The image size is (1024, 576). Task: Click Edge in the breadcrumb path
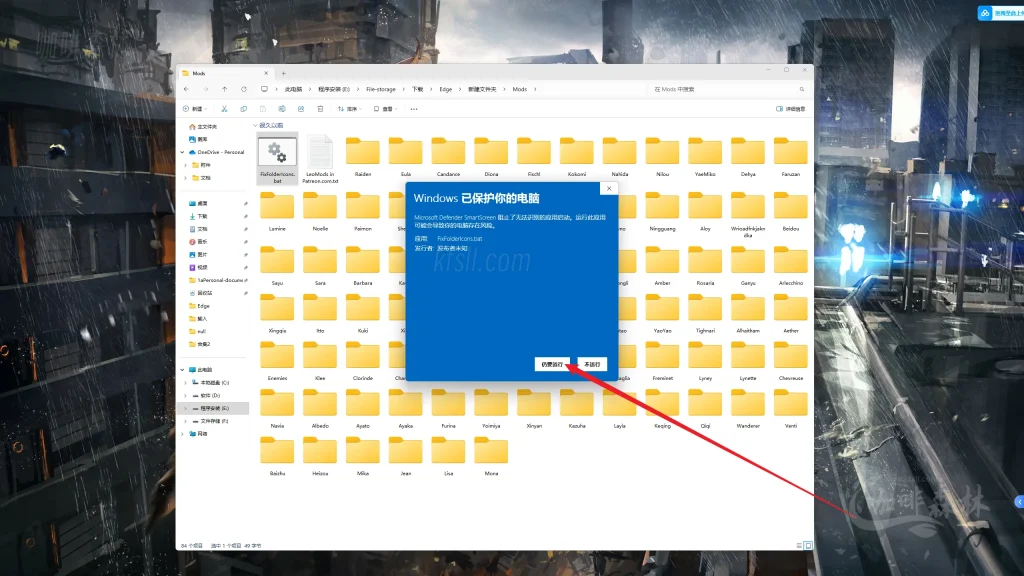coord(445,89)
